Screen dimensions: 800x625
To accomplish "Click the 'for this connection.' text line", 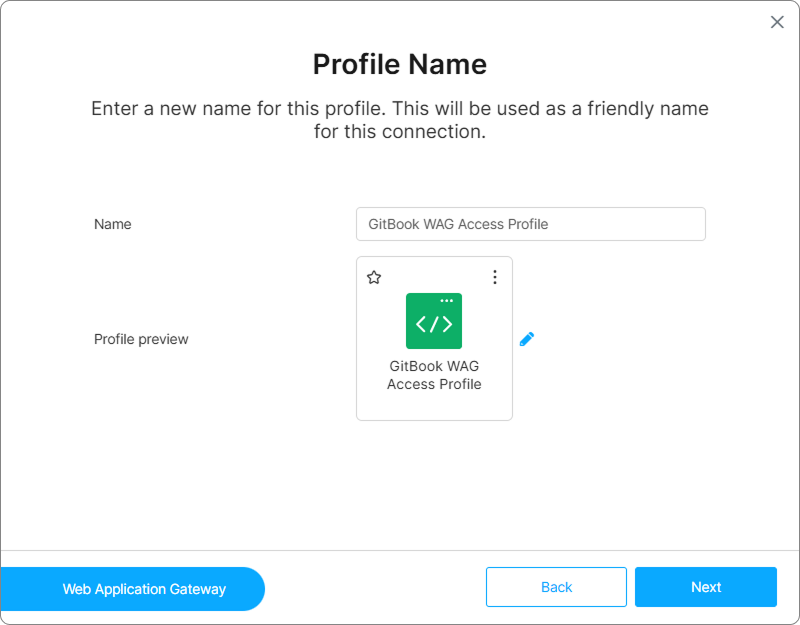I will (400, 131).
